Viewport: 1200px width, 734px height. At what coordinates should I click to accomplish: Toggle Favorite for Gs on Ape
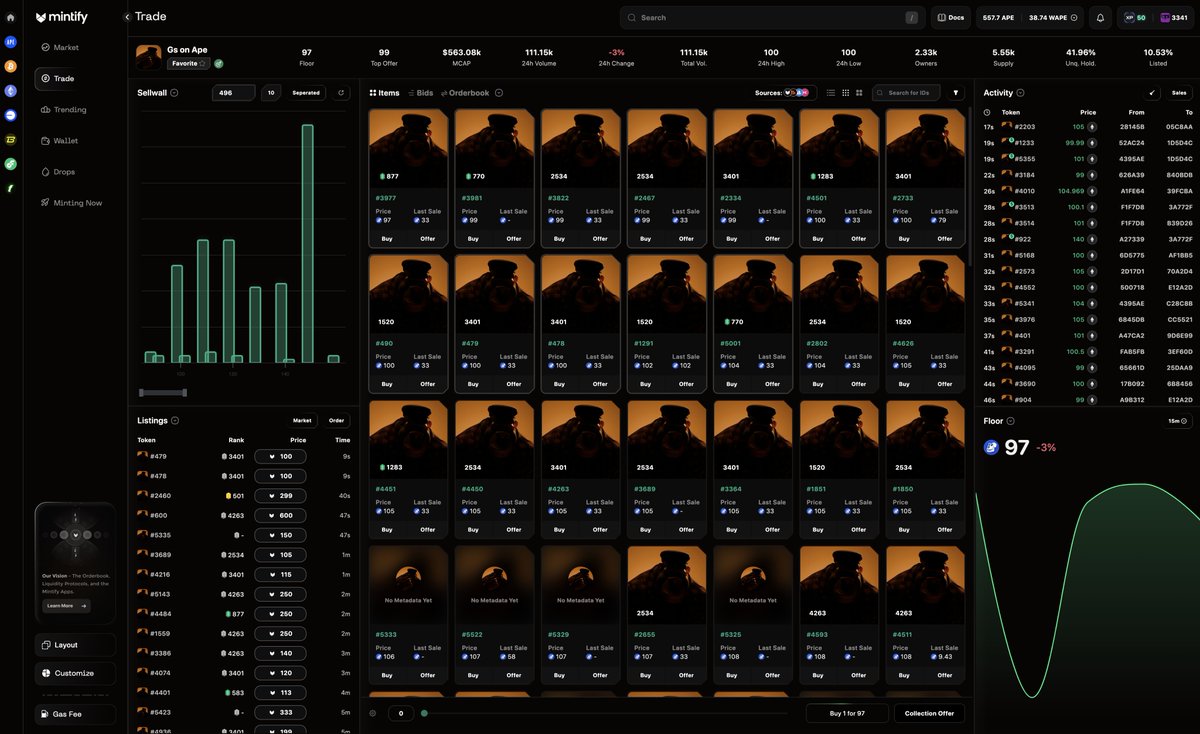tap(188, 63)
